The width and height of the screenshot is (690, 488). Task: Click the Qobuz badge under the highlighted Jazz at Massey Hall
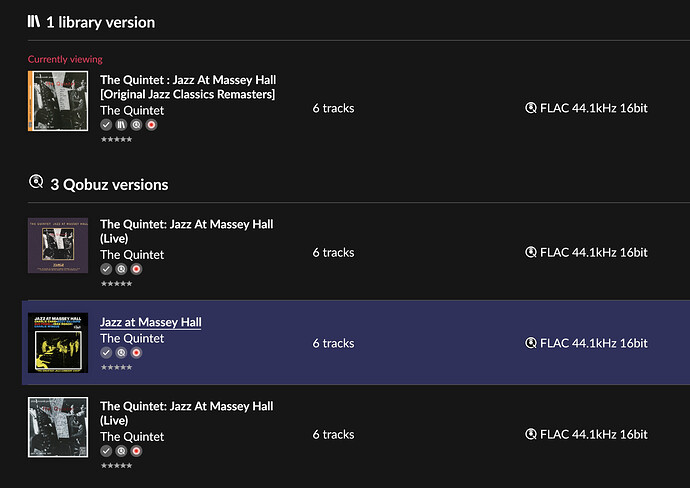[121, 352]
